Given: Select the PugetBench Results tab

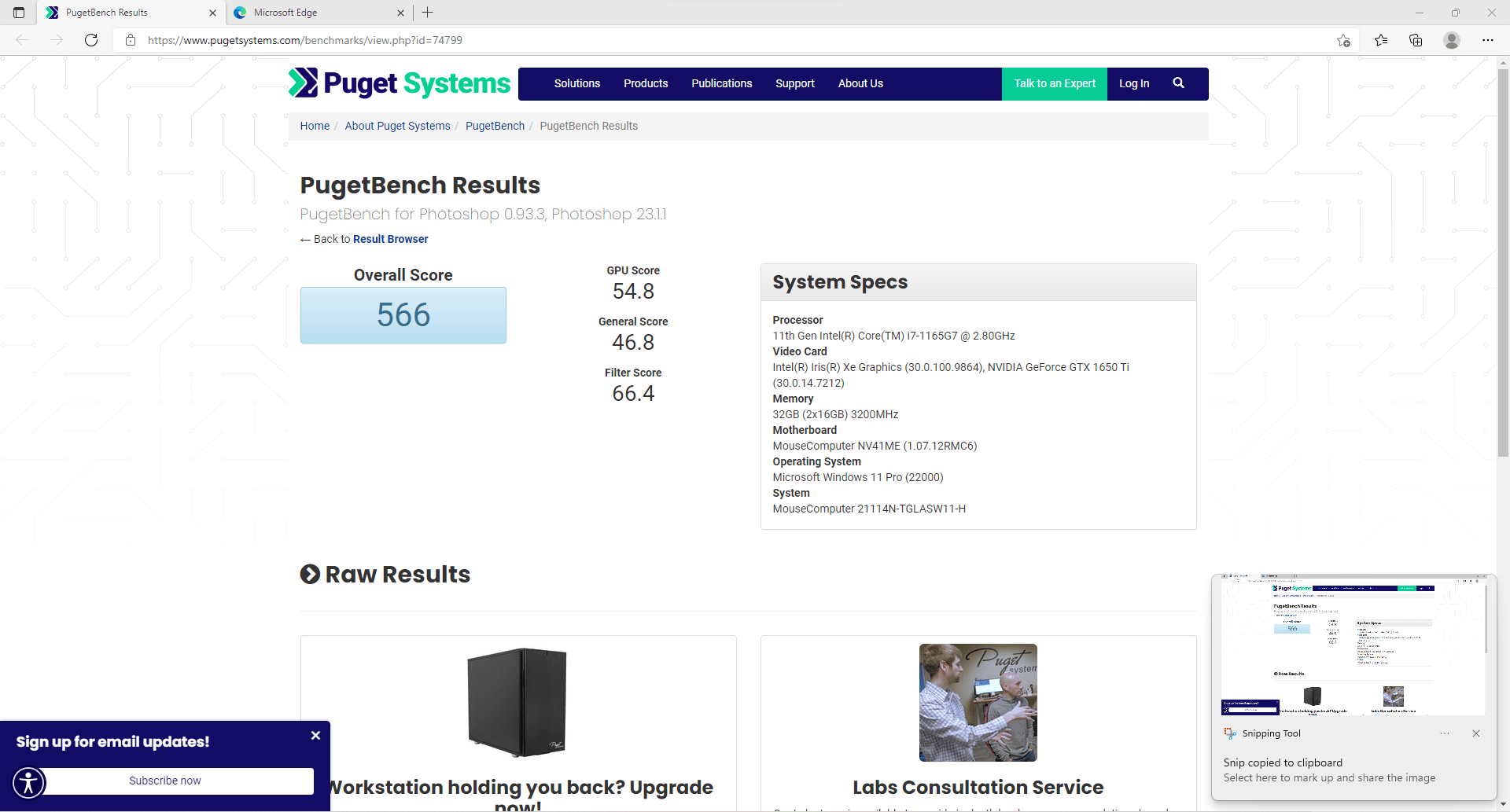Looking at the screenshot, I should (131, 13).
